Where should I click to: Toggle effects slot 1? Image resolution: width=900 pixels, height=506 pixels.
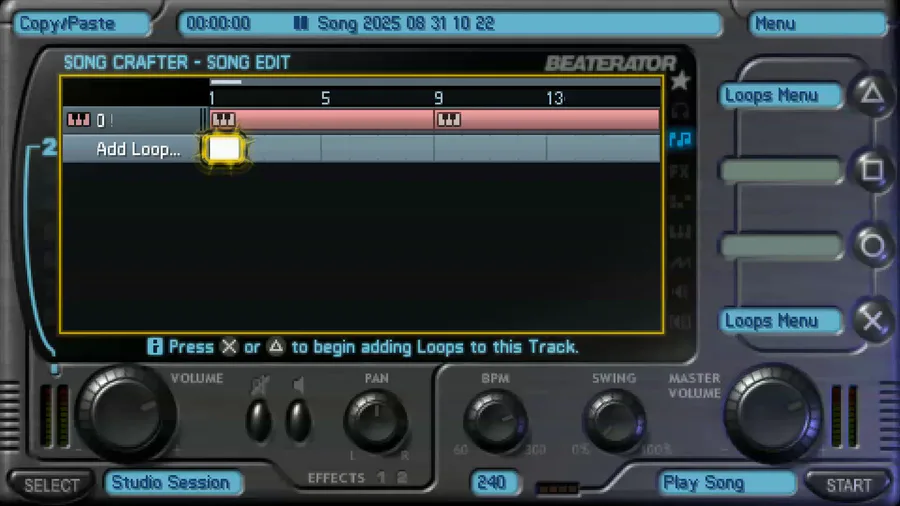(x=381, y=477)
